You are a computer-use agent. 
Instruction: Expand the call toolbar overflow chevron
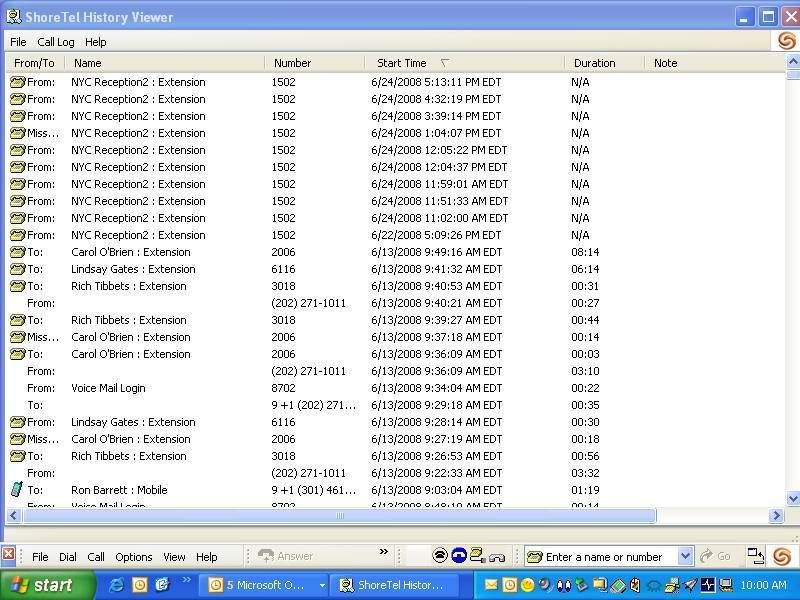[x=384, y=552]
